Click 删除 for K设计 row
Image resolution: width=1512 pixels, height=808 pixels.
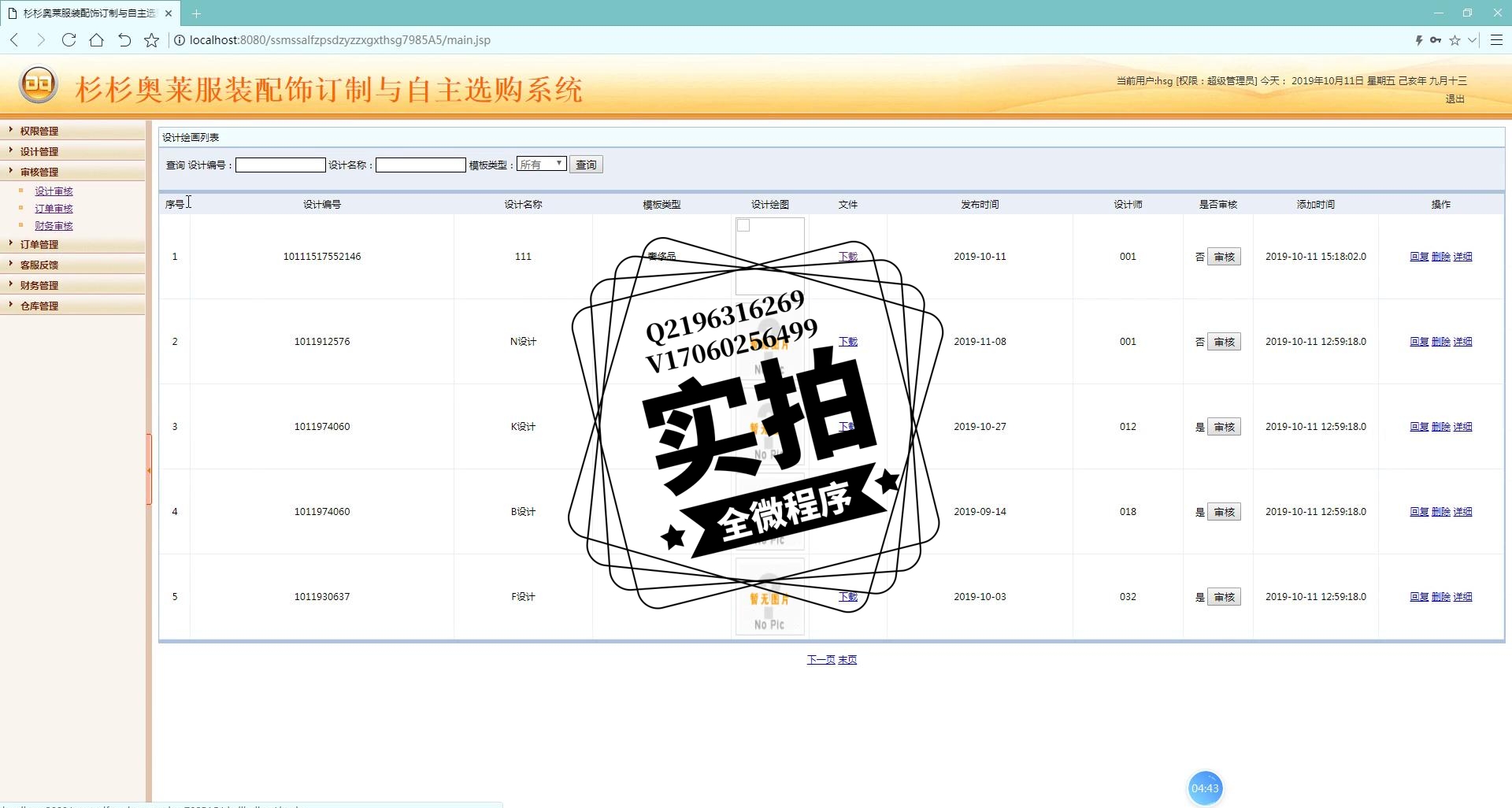1441,427
